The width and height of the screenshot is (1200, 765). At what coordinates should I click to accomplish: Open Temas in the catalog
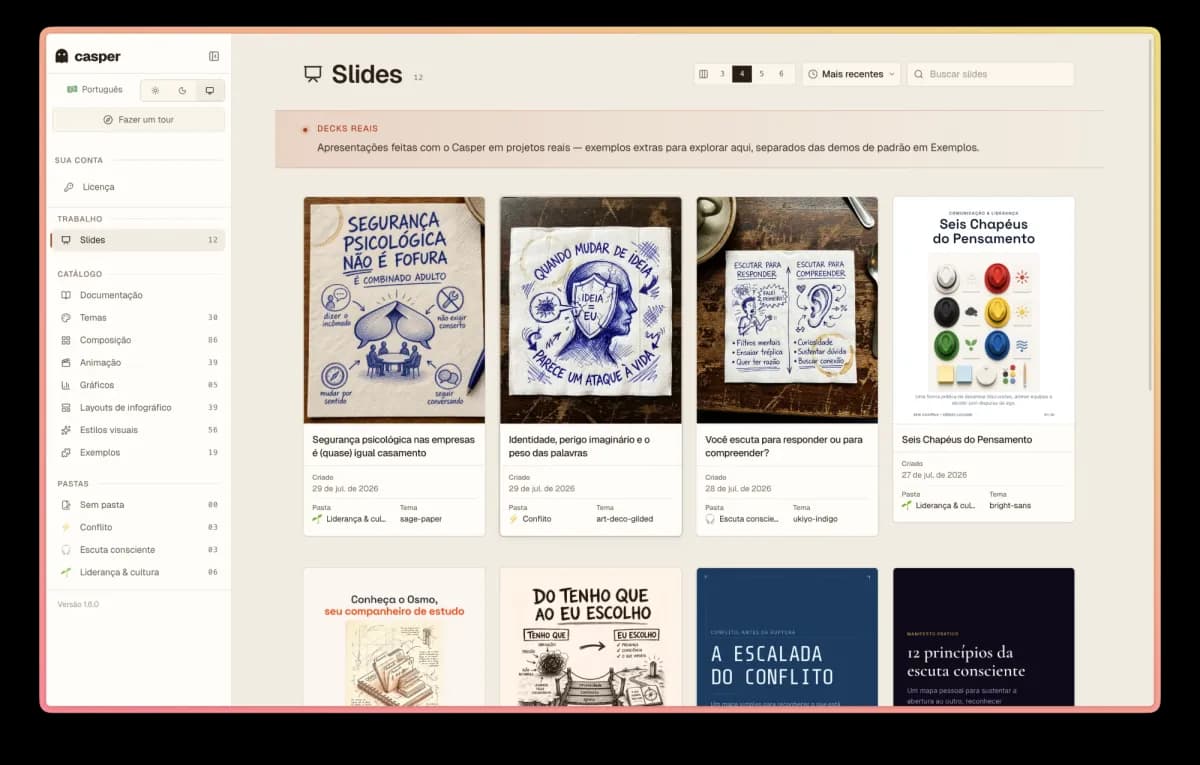point(138,318)
